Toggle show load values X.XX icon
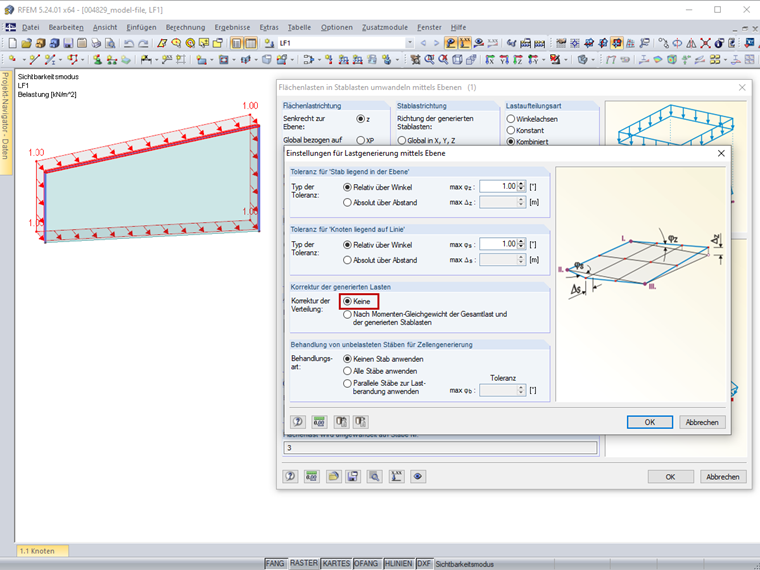The image size is (760, 570). (x=464, y=43)
